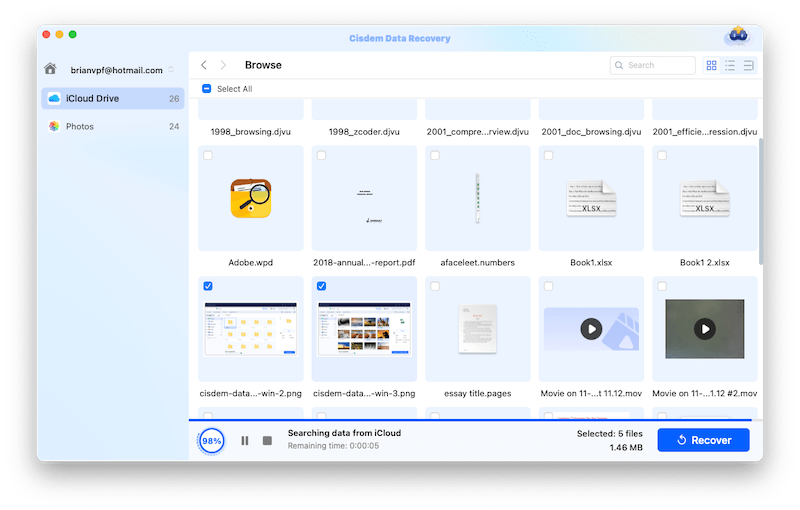800x510 pixels.
Task: Click the 98% progress indicator
Action: (x=211, y=441)
